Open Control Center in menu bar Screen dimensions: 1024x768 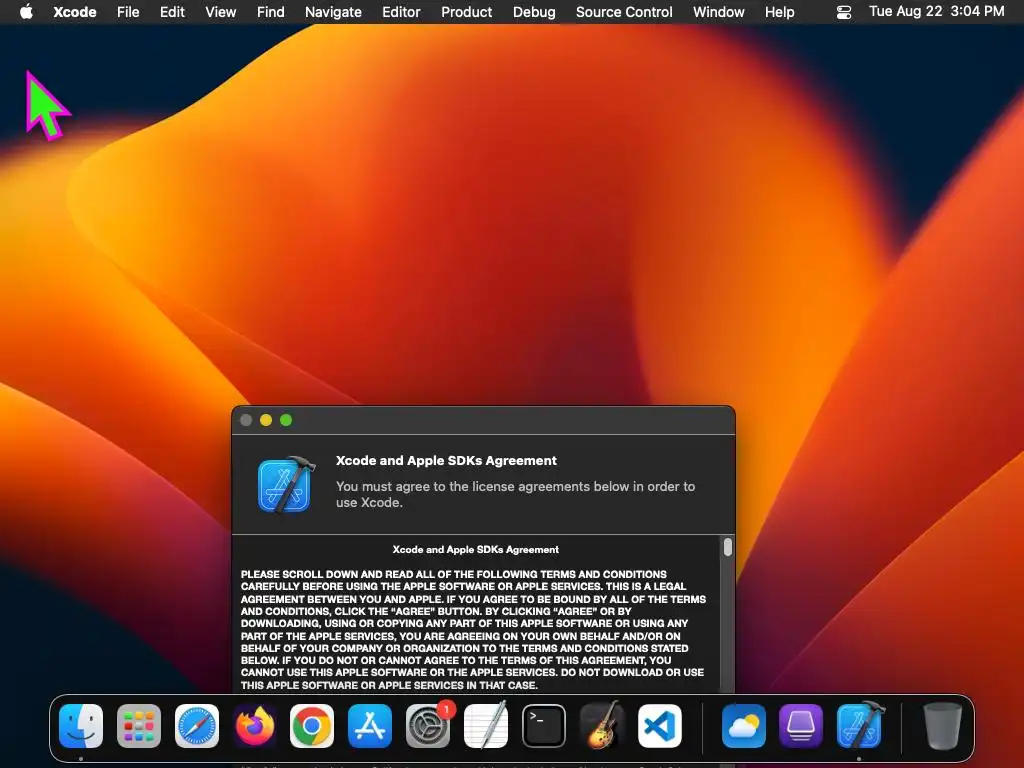pos(844,12)
